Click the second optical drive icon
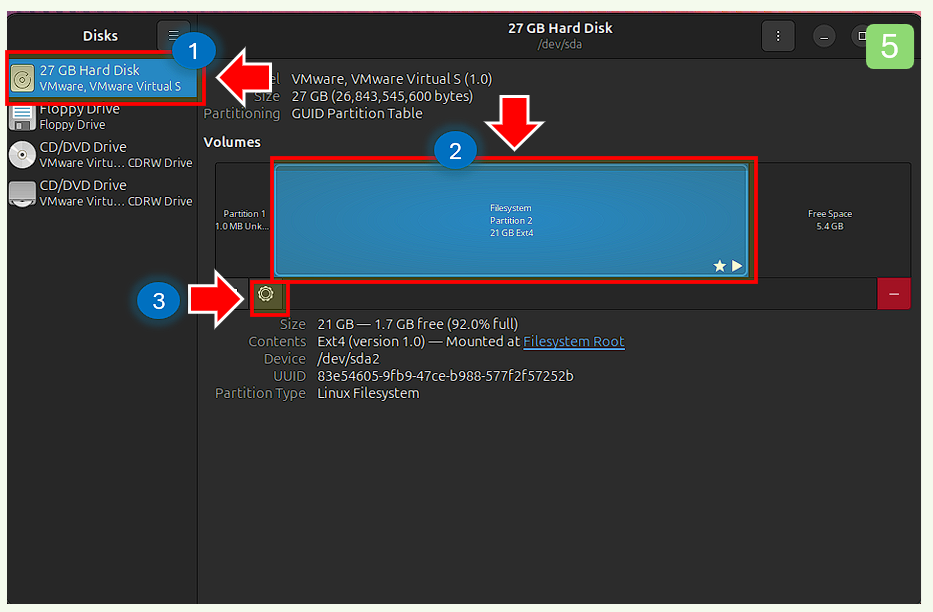 point(23,193)
